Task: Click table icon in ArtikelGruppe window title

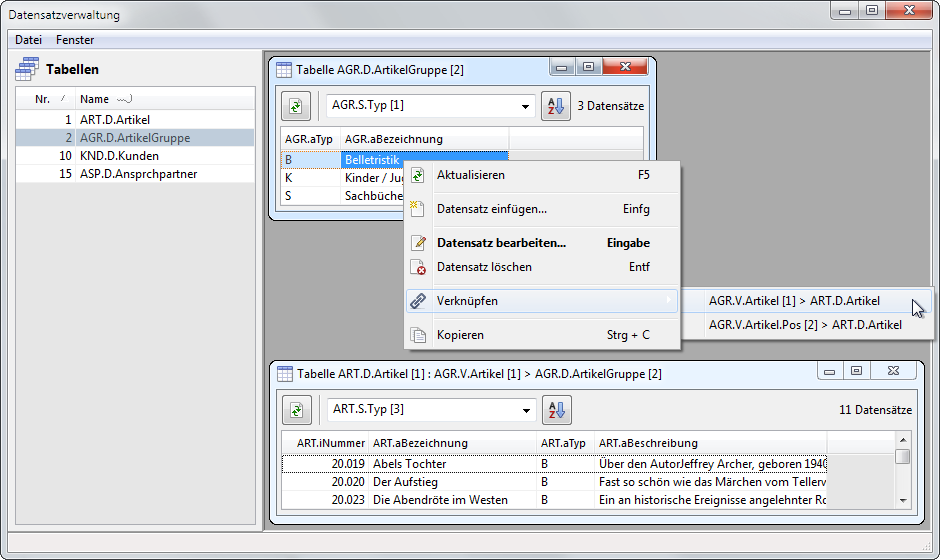Action: [x=284, y=70]
